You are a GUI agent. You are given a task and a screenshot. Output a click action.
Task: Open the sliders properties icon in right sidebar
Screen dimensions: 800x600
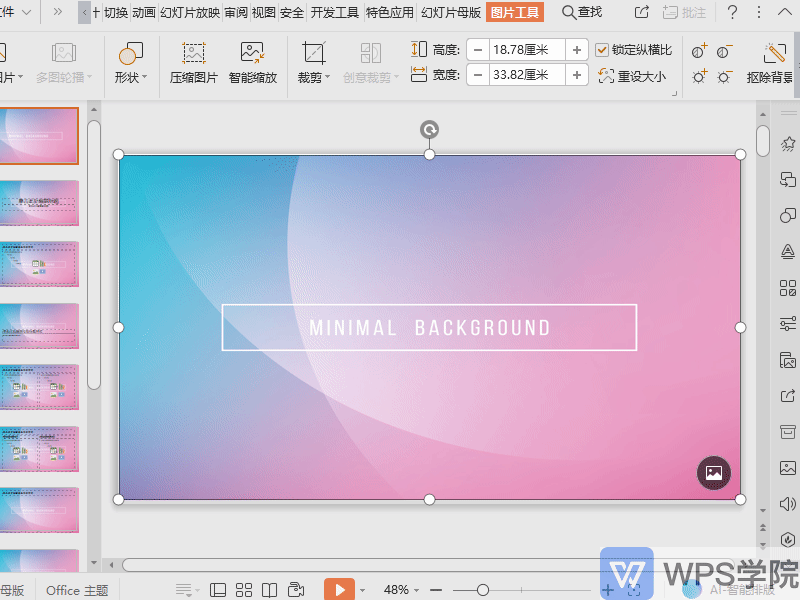[788, 323]
